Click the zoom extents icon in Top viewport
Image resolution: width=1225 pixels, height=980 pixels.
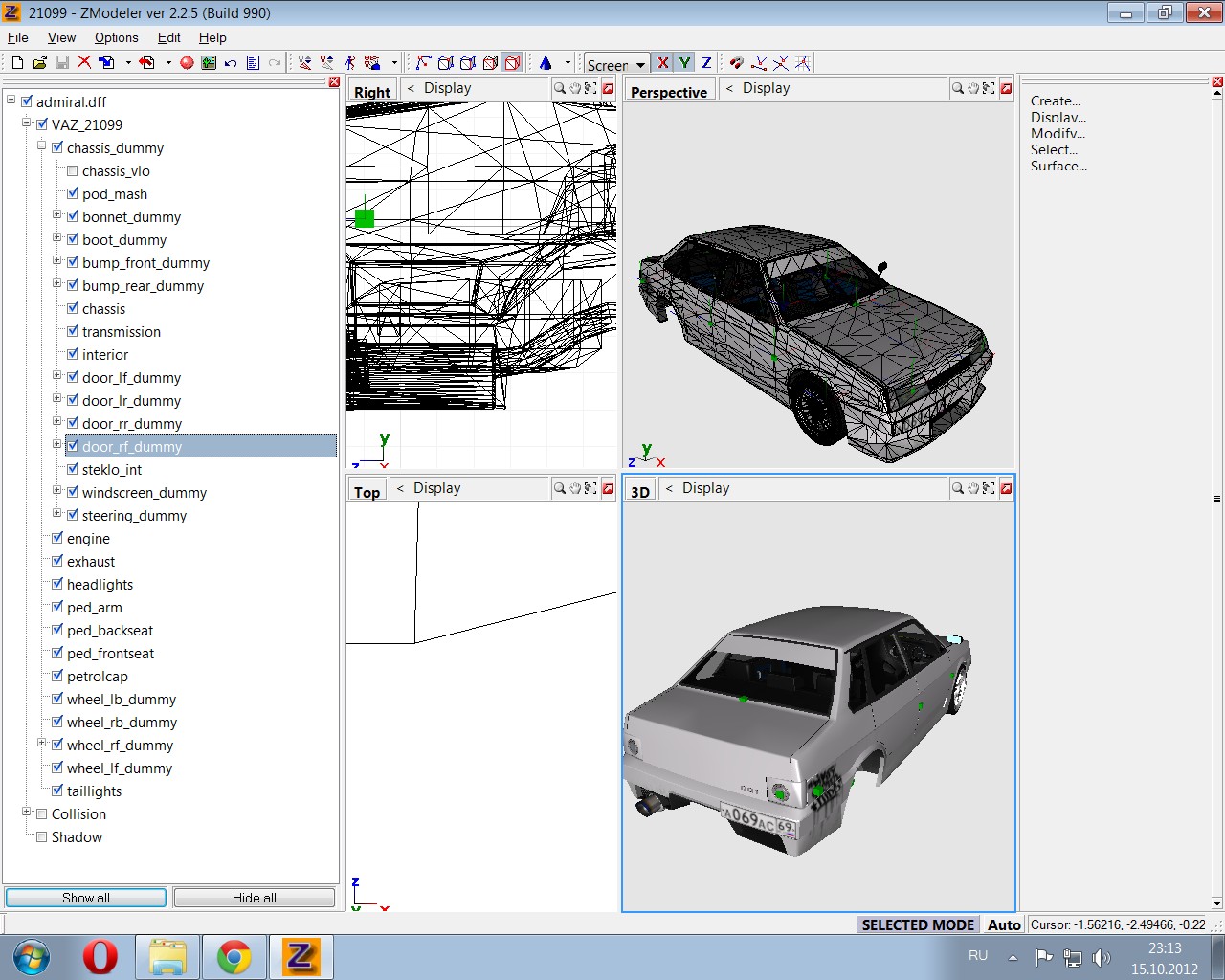click(x=590, y=488)
